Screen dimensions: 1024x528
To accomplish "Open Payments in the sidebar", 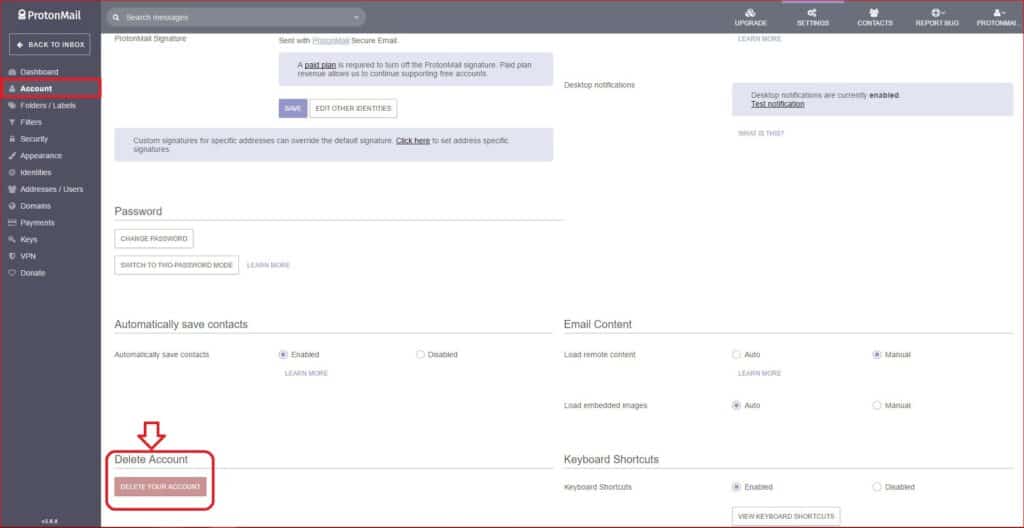I will click(37, 223).
